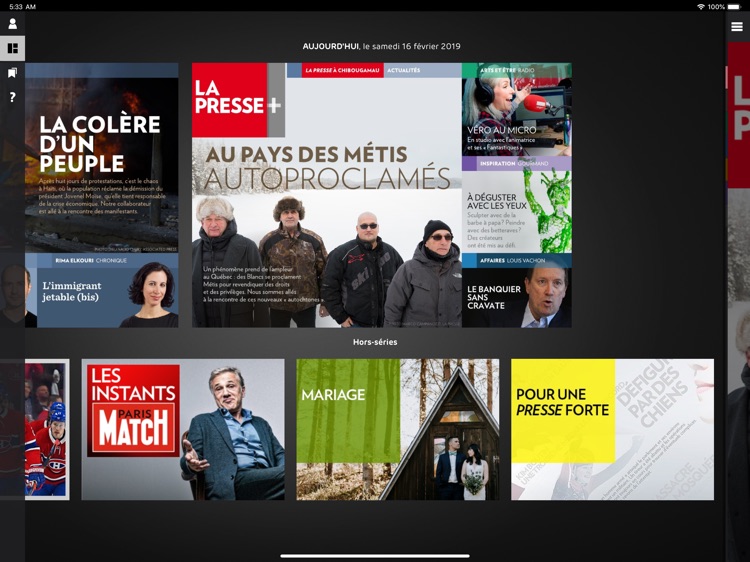Select 'Inspiration Gourmand' section label
Image resolution: width=750 pixels, height=562 pixels.
click(514, 164)
